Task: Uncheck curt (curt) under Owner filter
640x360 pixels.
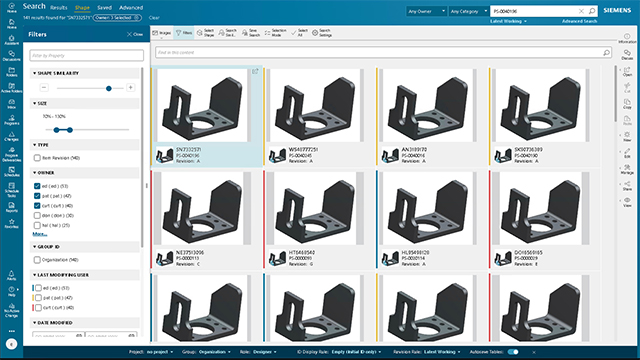Action: (x=37, y=206)
